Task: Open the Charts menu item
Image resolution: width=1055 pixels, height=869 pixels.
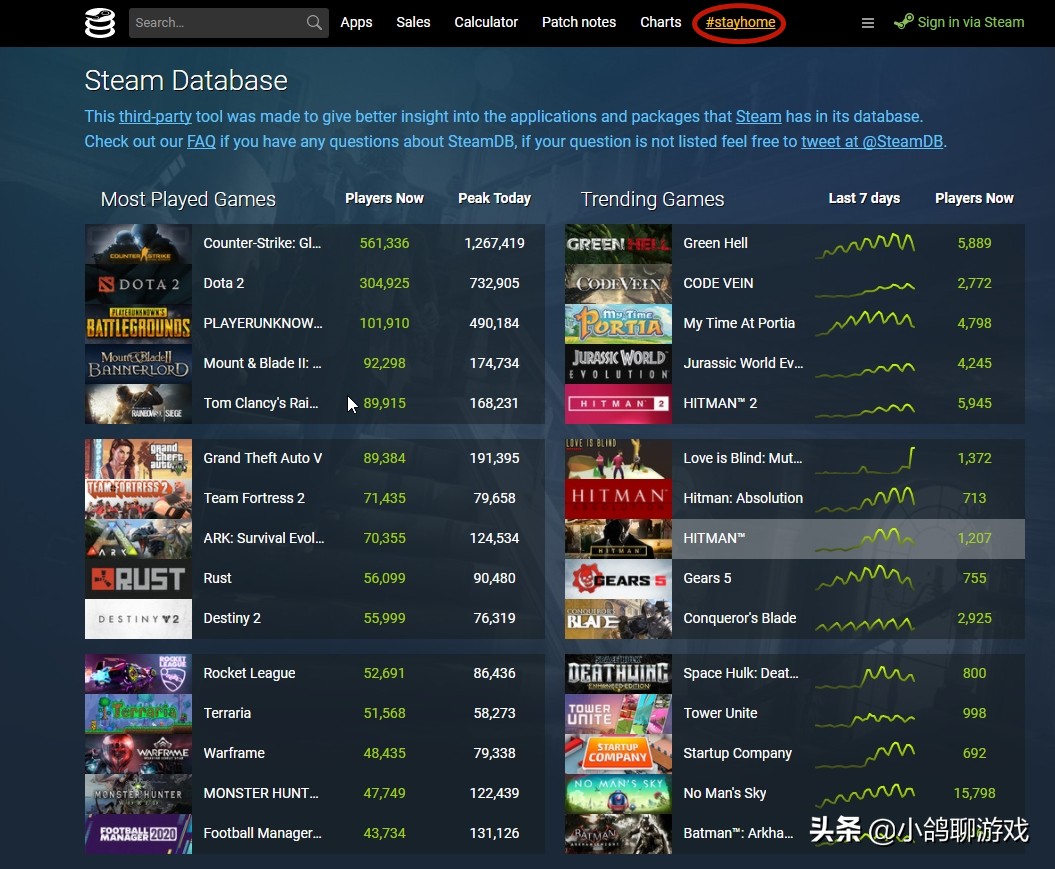Action: (x=660, y=22)
